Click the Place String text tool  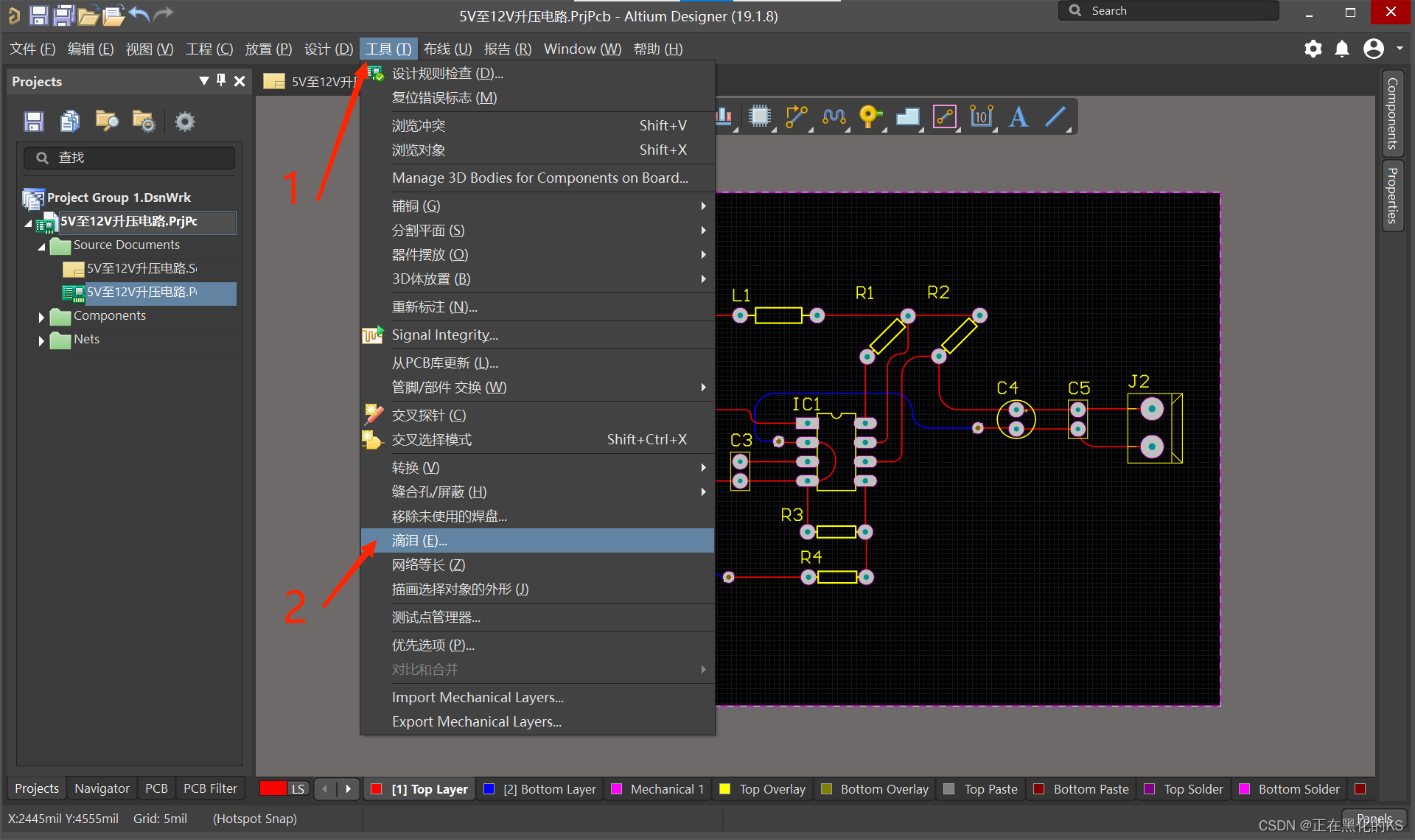(x=1019, y=117)
